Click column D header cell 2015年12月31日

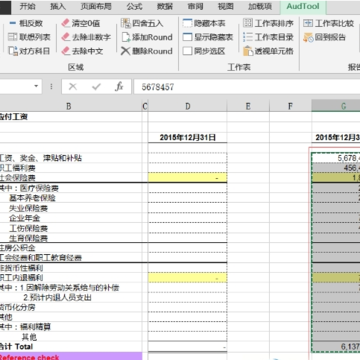pyautogui.click(x=188, y=137)
